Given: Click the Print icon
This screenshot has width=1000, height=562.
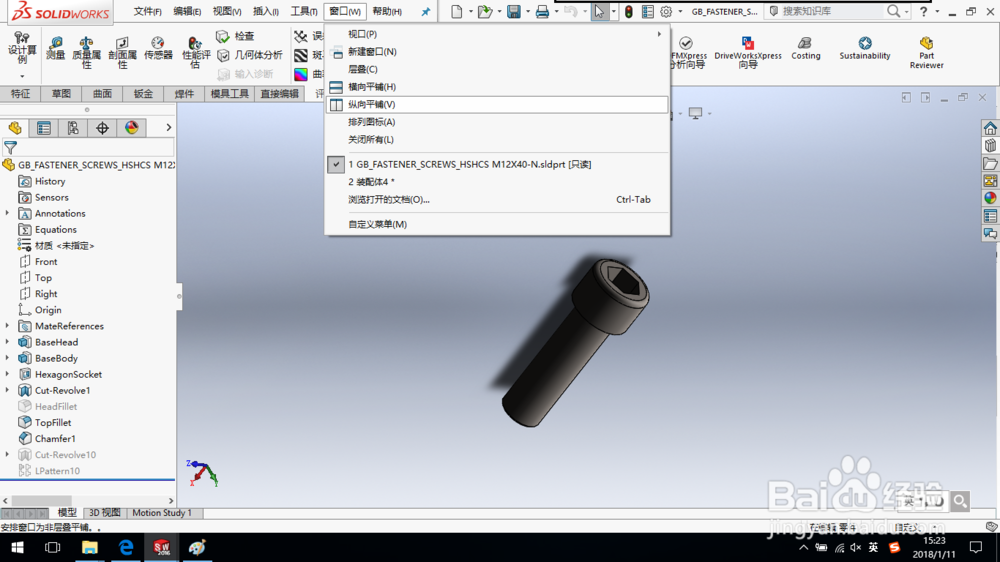Looking at the screenshot, I should click(542, 11).
